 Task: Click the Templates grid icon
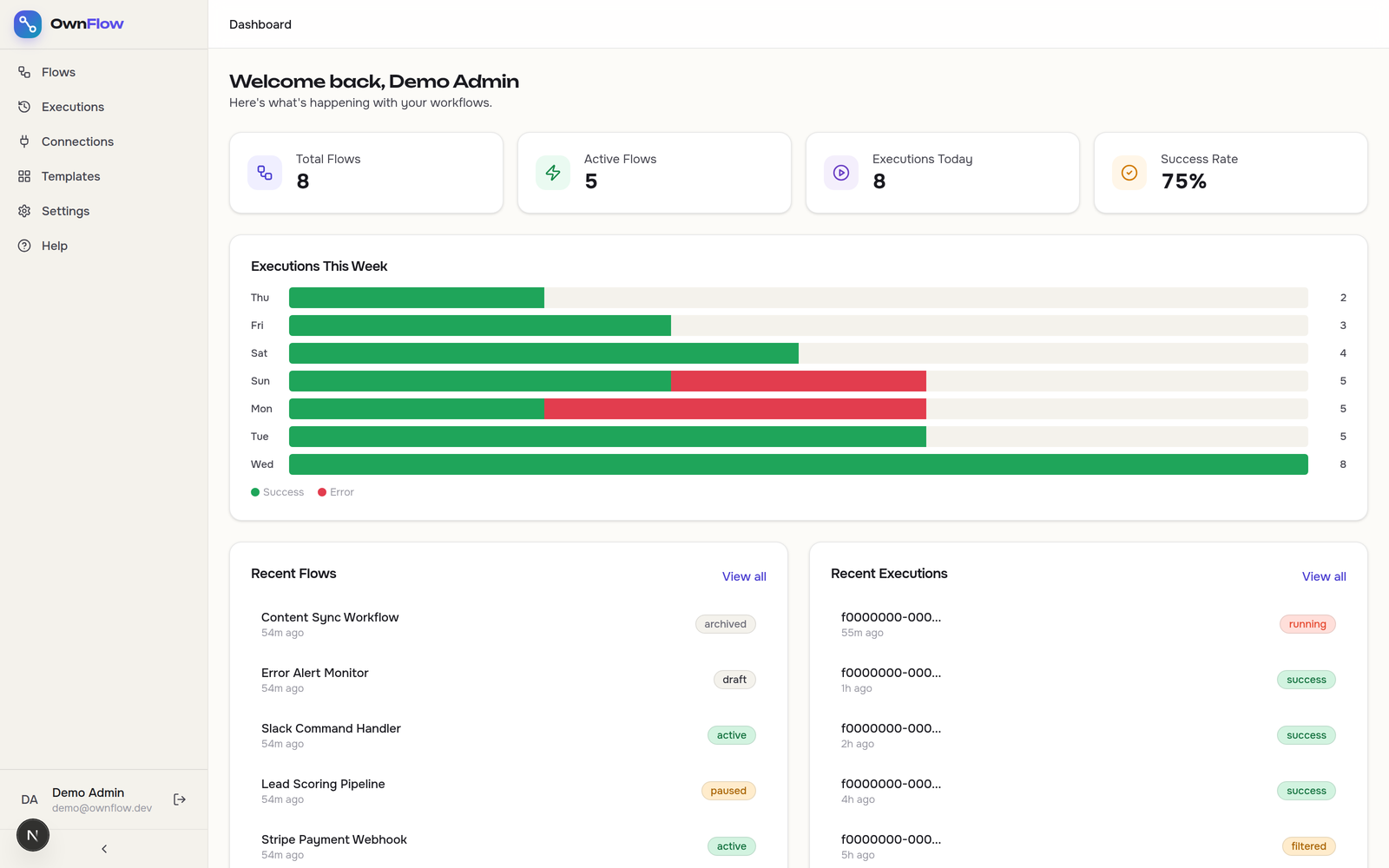[x=24, y=176]
